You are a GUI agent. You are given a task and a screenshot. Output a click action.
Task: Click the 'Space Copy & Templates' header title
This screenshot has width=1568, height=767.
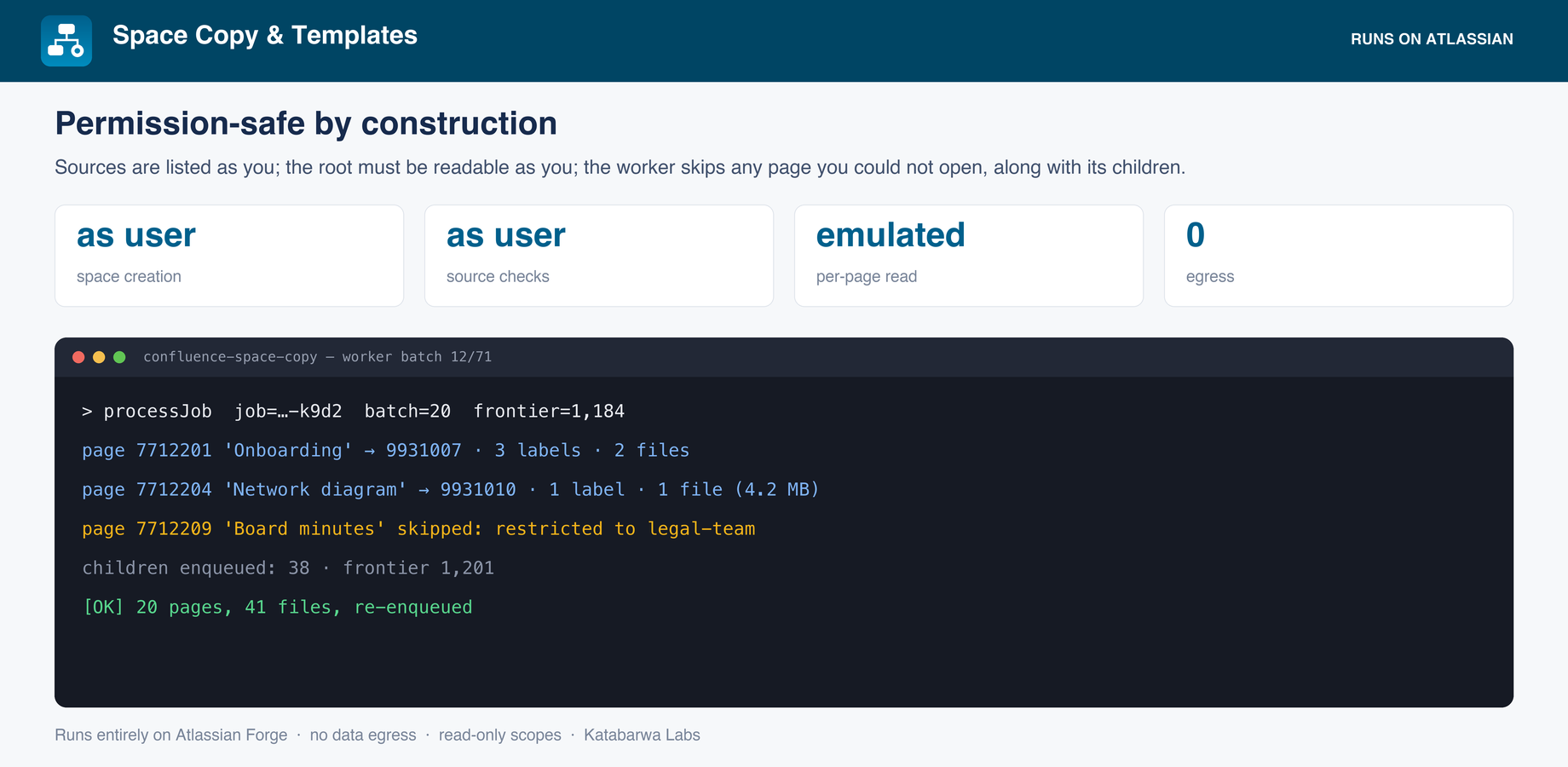(265, 35)
